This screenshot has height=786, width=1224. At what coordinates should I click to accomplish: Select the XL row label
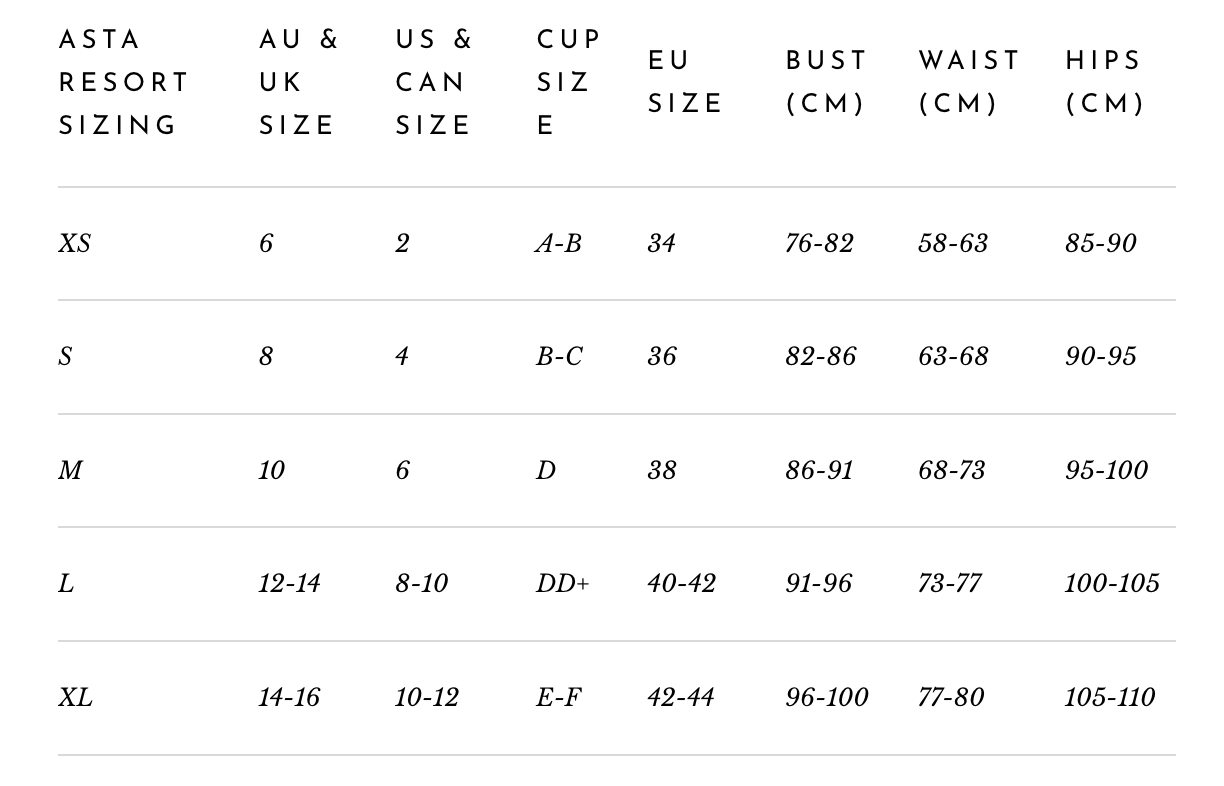pos(75,697)
